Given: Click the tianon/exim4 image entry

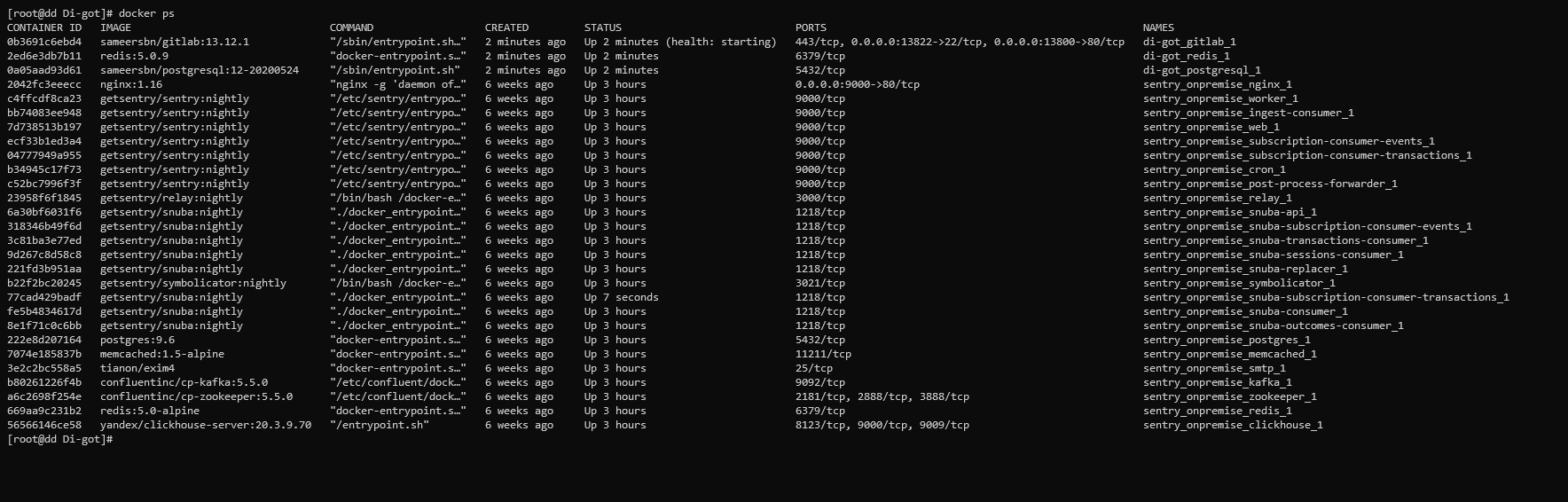Looking at the screenshot, I should 137,368.
